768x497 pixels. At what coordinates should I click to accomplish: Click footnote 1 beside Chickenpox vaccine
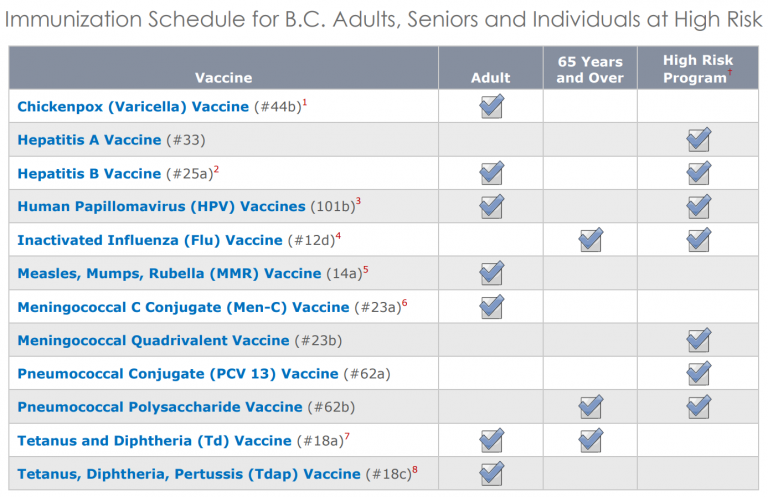tap(305, 102)
